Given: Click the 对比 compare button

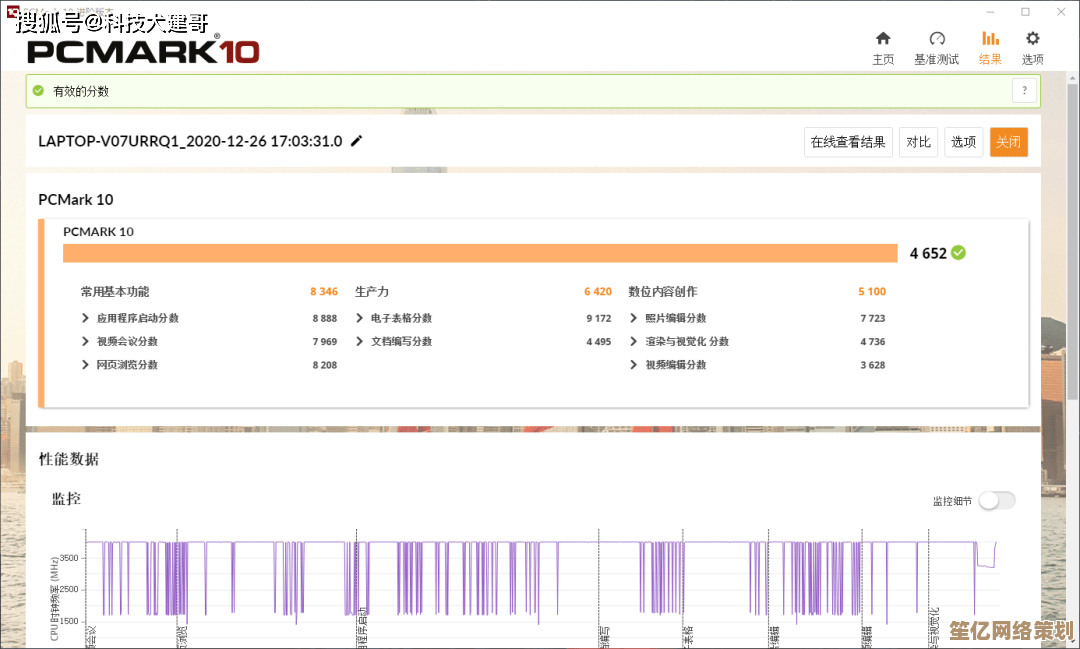Looking at the screenshot, I should (x=918, y=142).
